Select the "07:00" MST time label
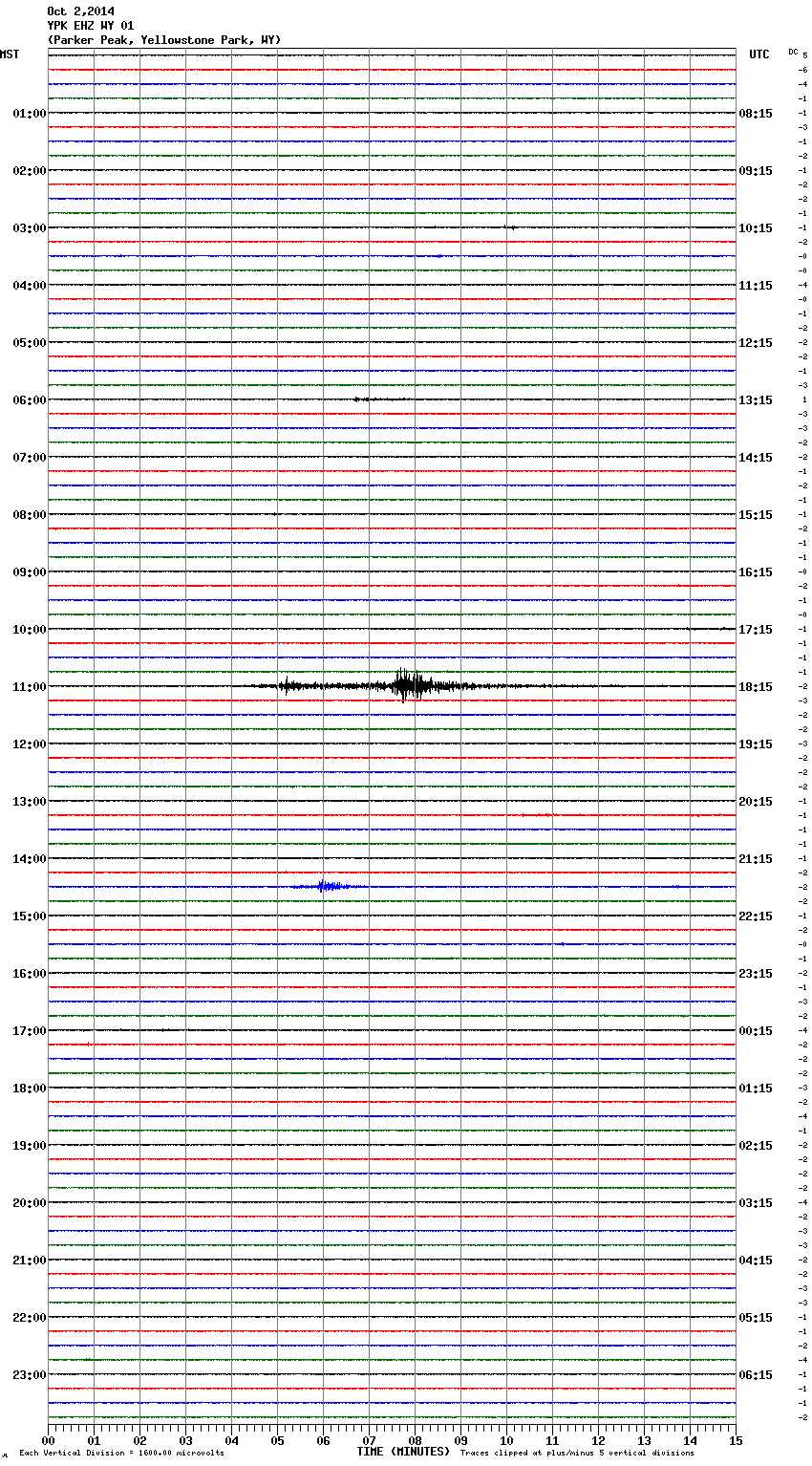This screenshot has width=812, height=1466. 30,458
